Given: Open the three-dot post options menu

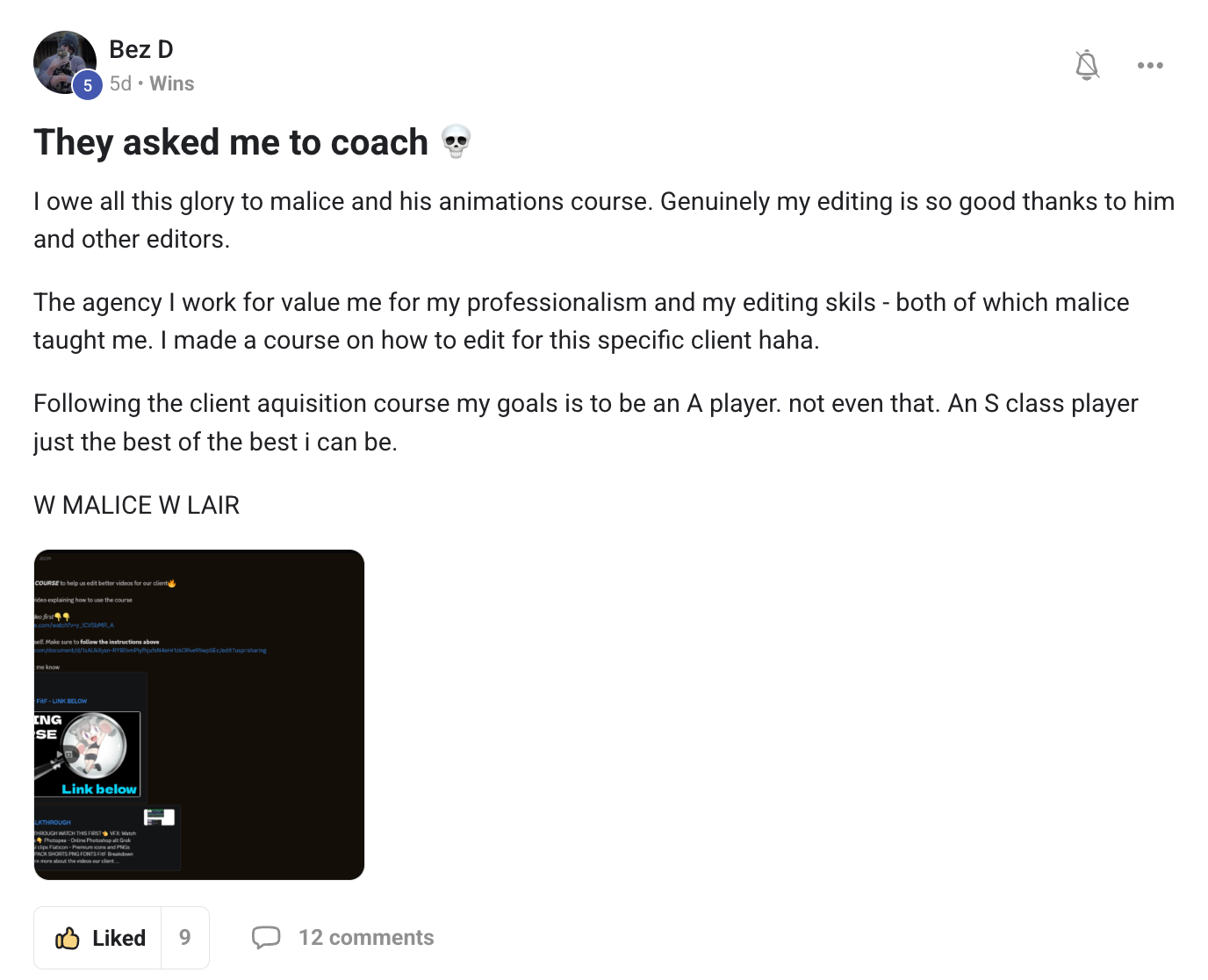Looking at the screenshot, I should coord(1150,65).
